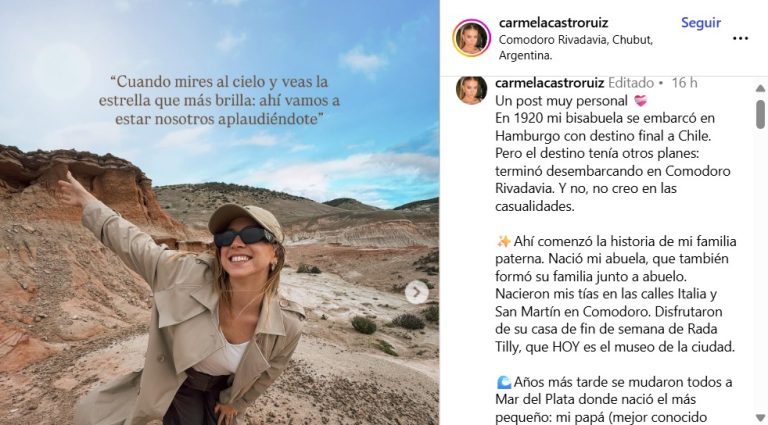Click the caption paragraph starting "En 1920 mi bisabuela"
This screenshot has width=768, height=425.
pyautogui.click(x=613, y=162)
